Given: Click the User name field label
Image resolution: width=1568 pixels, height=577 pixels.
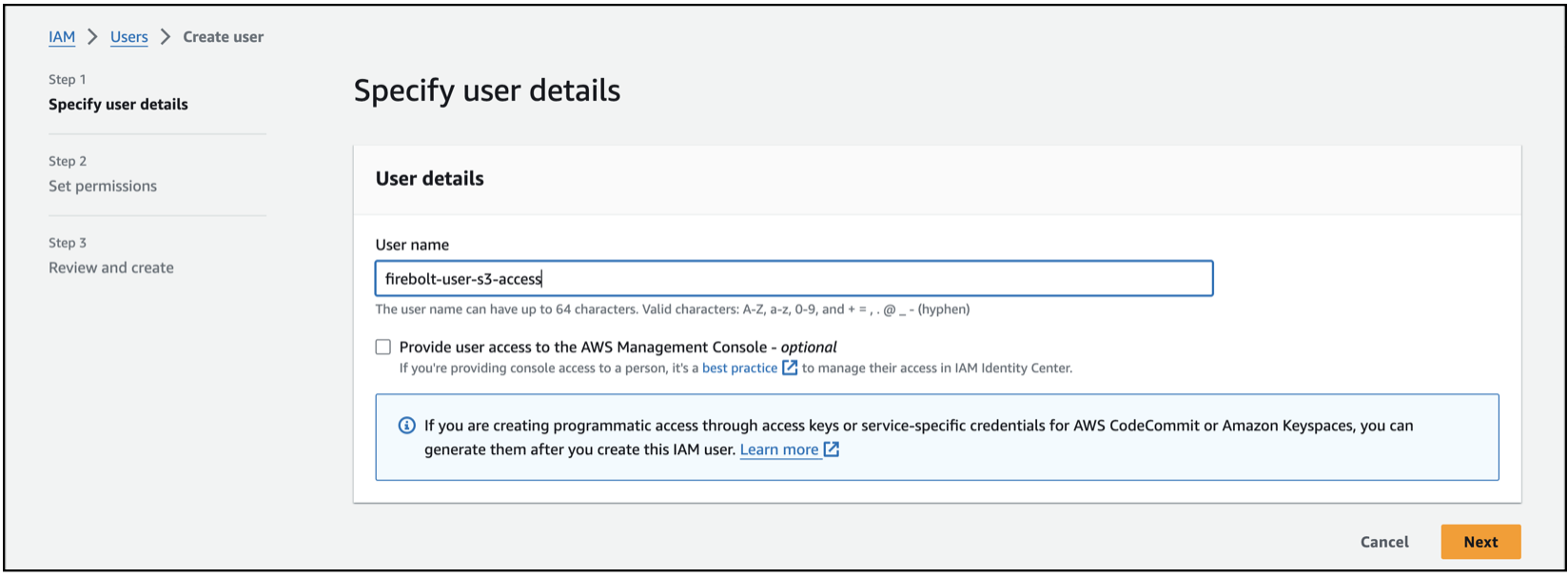Looking at the screenshot, I should (x=412, y=245).
